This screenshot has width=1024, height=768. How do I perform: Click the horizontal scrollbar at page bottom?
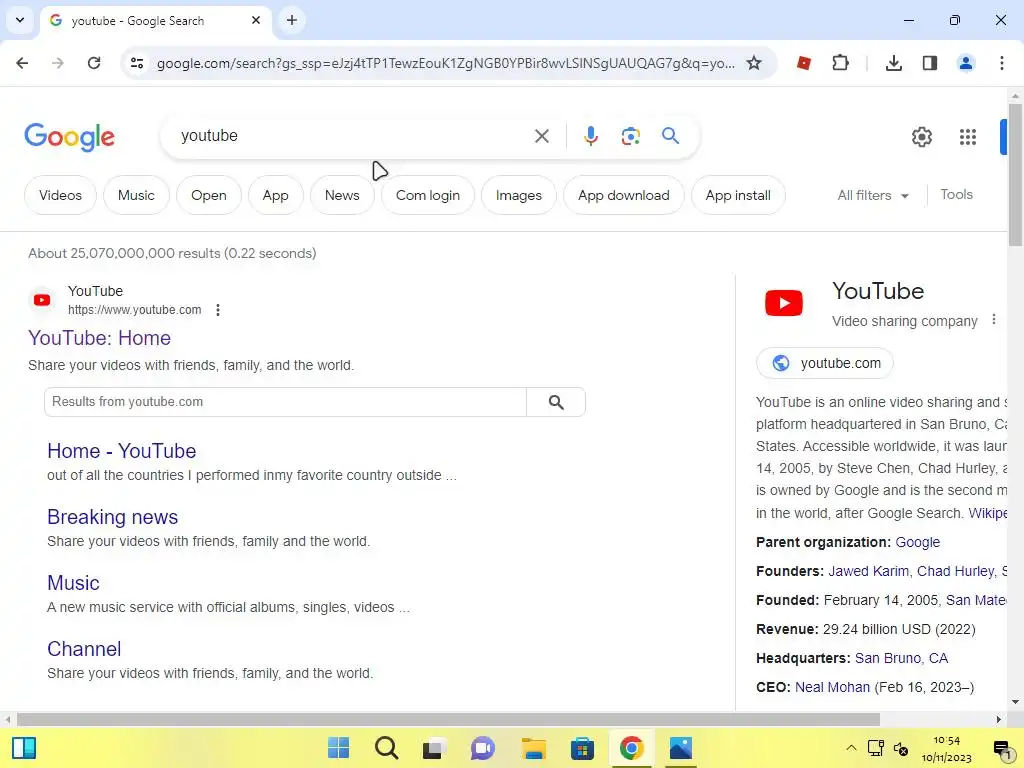[448, 720]
